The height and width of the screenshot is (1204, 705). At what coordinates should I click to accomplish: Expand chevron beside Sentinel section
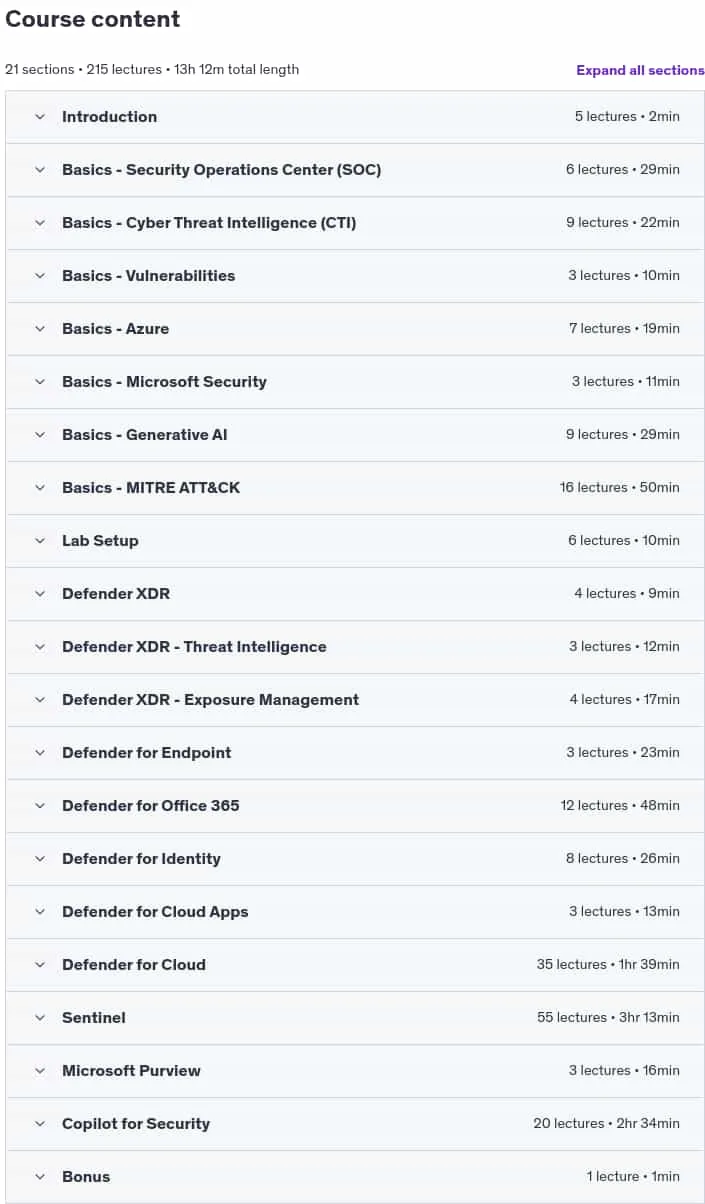point(40,1018)
